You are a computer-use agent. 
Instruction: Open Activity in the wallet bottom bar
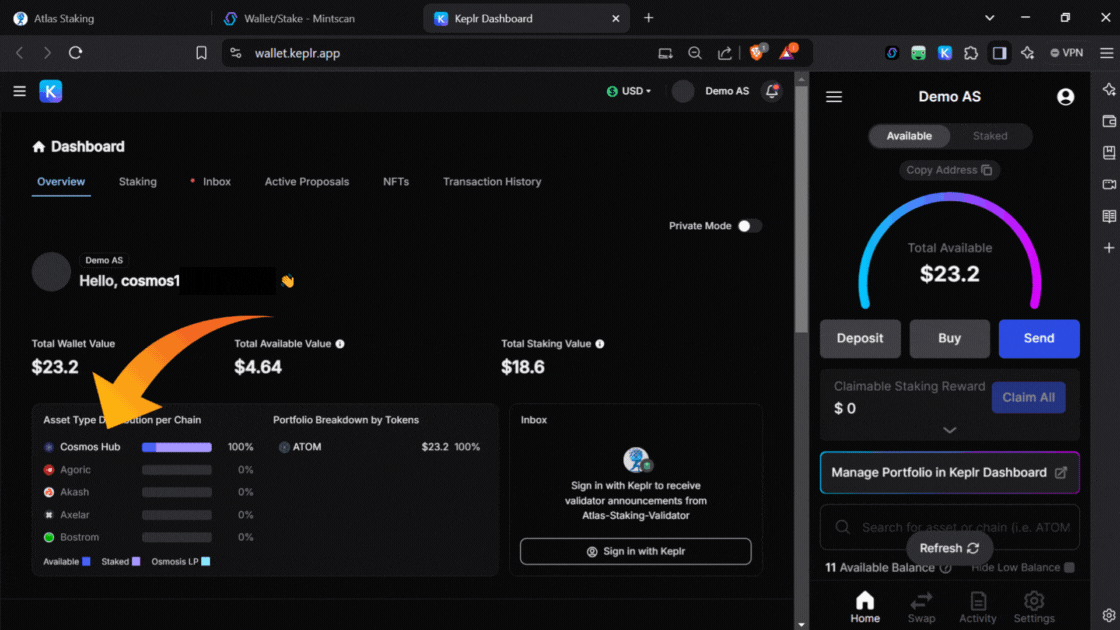[x=977, y=606]
